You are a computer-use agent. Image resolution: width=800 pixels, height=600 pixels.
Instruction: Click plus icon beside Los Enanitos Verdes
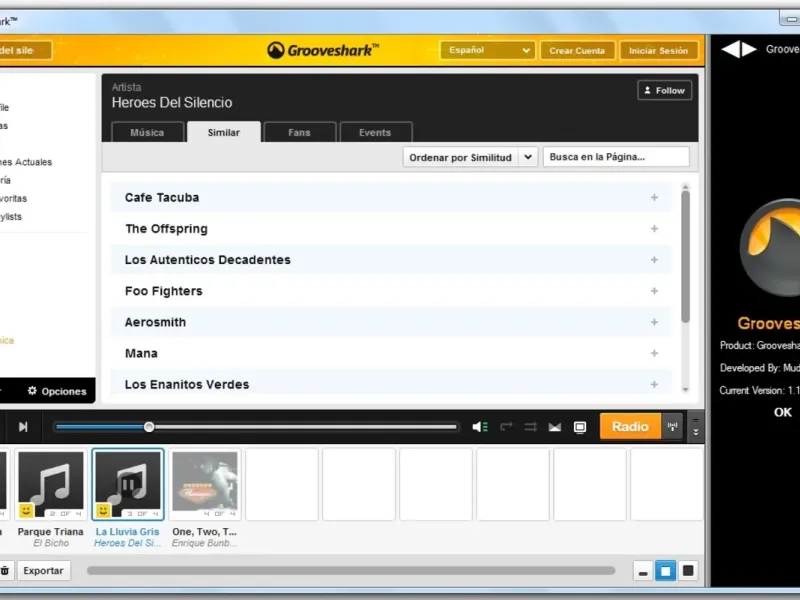654,384
